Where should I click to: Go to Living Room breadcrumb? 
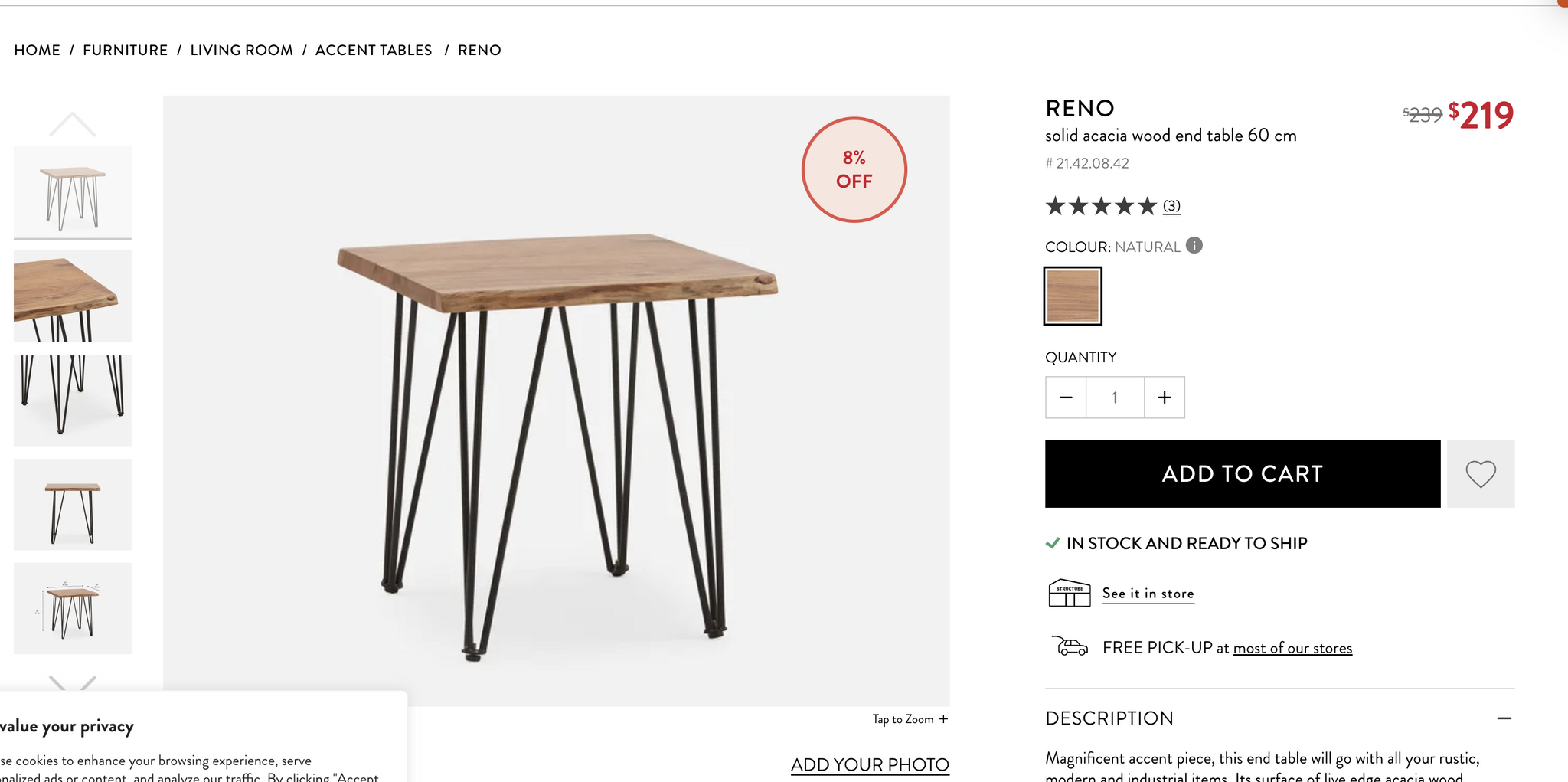241,51
